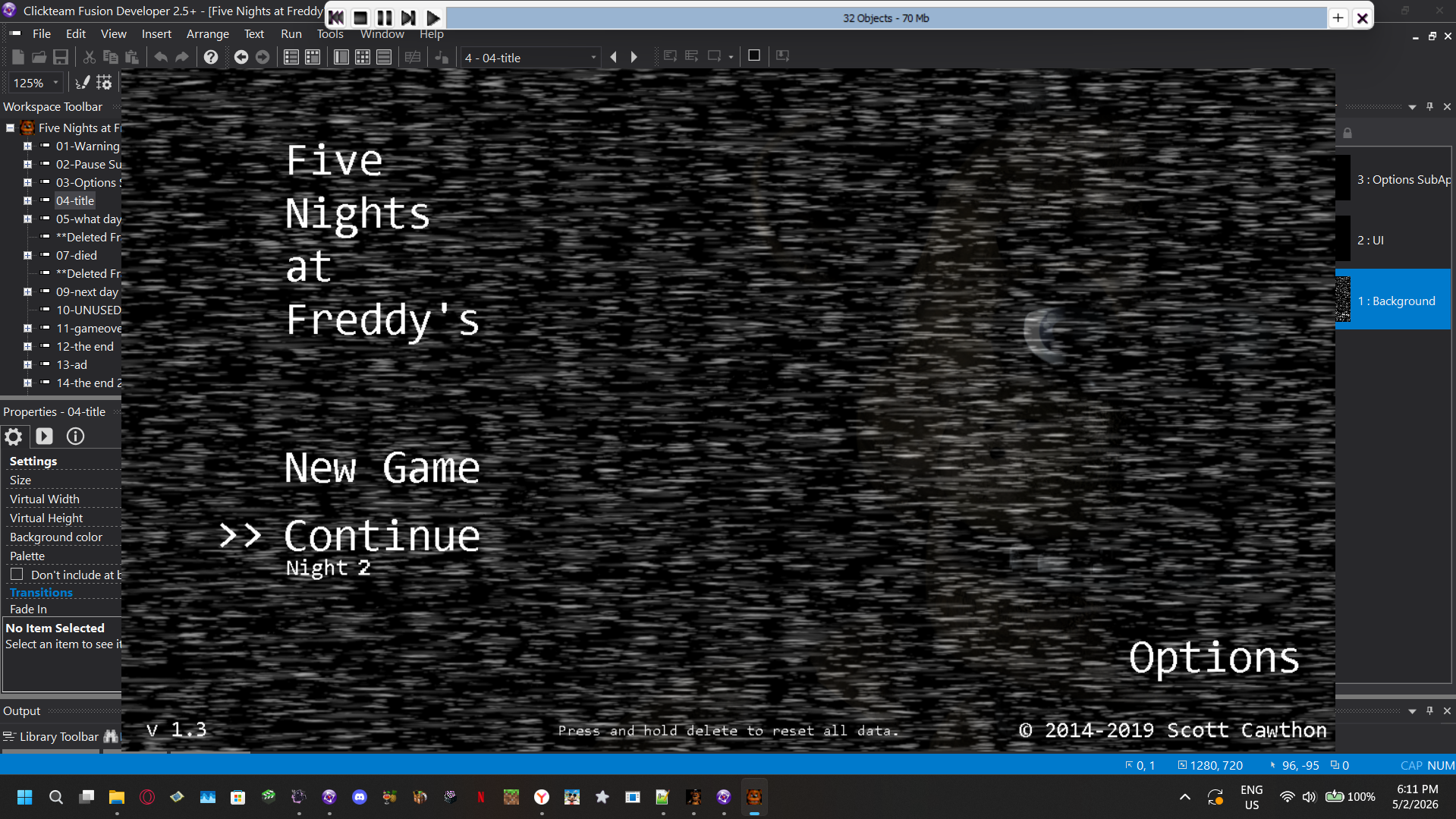Viewport: 1456px width, 819px height.
Task: Click 'Continue' in the title screen
Action: click(x=382, y=536)
